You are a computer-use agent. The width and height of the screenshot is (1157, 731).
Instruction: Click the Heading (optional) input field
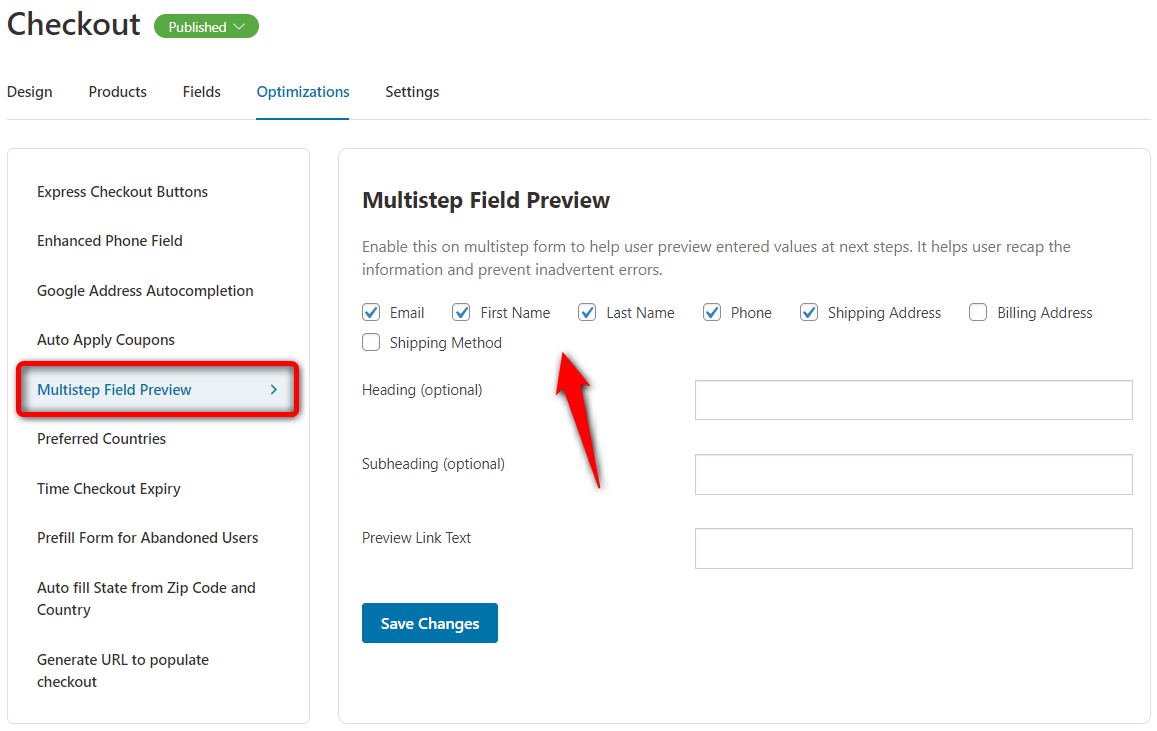tap(913, 400)
